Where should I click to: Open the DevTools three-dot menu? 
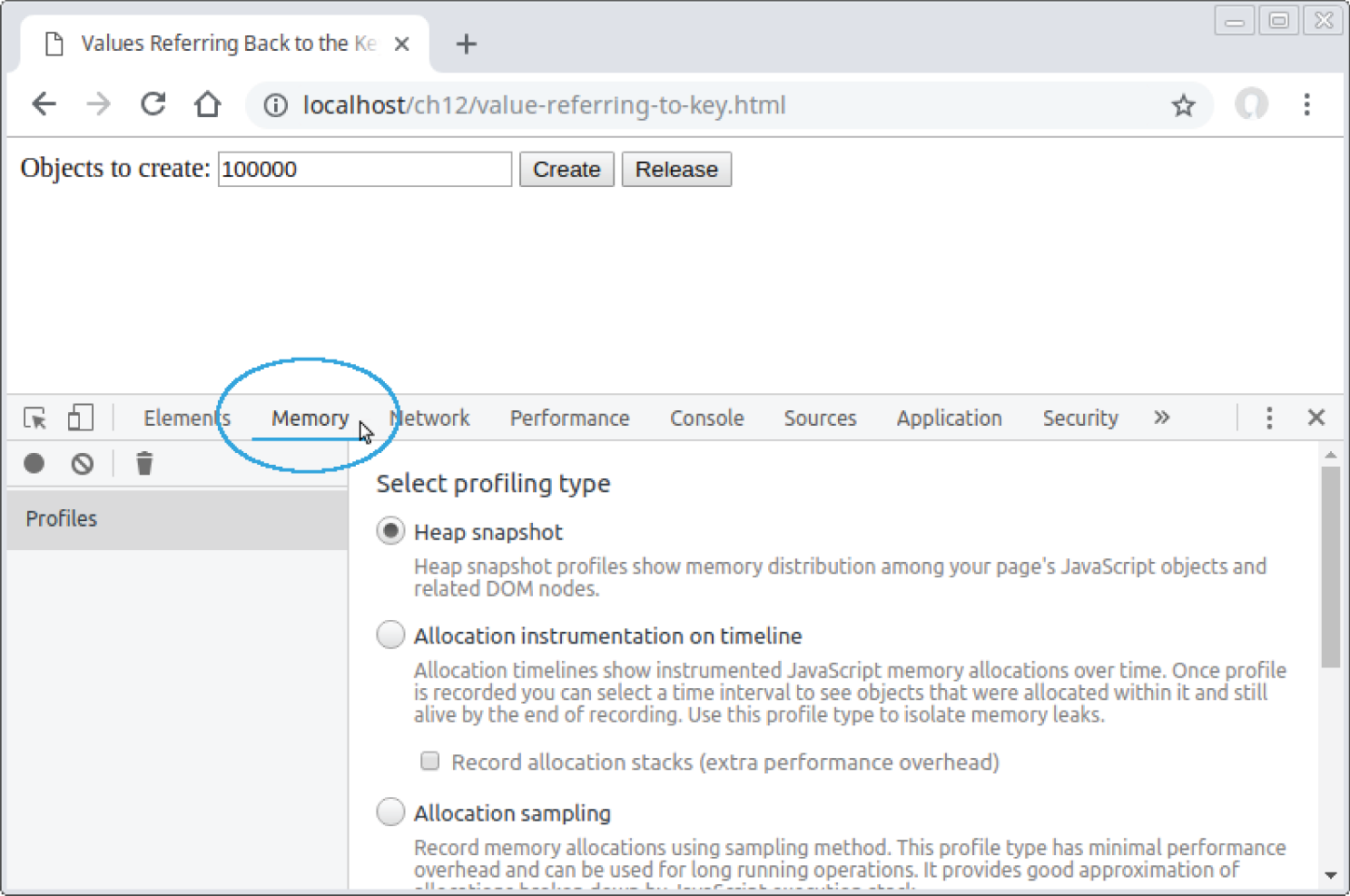click(1268, 417)
